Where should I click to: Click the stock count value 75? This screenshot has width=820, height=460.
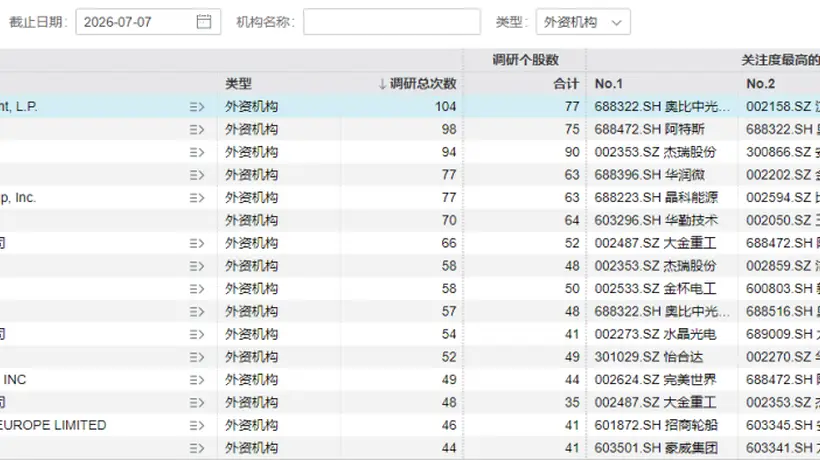572,129
